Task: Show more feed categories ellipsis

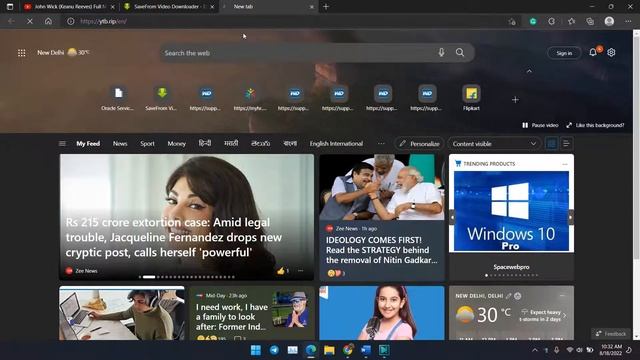Action: click(x=381, y=144)
